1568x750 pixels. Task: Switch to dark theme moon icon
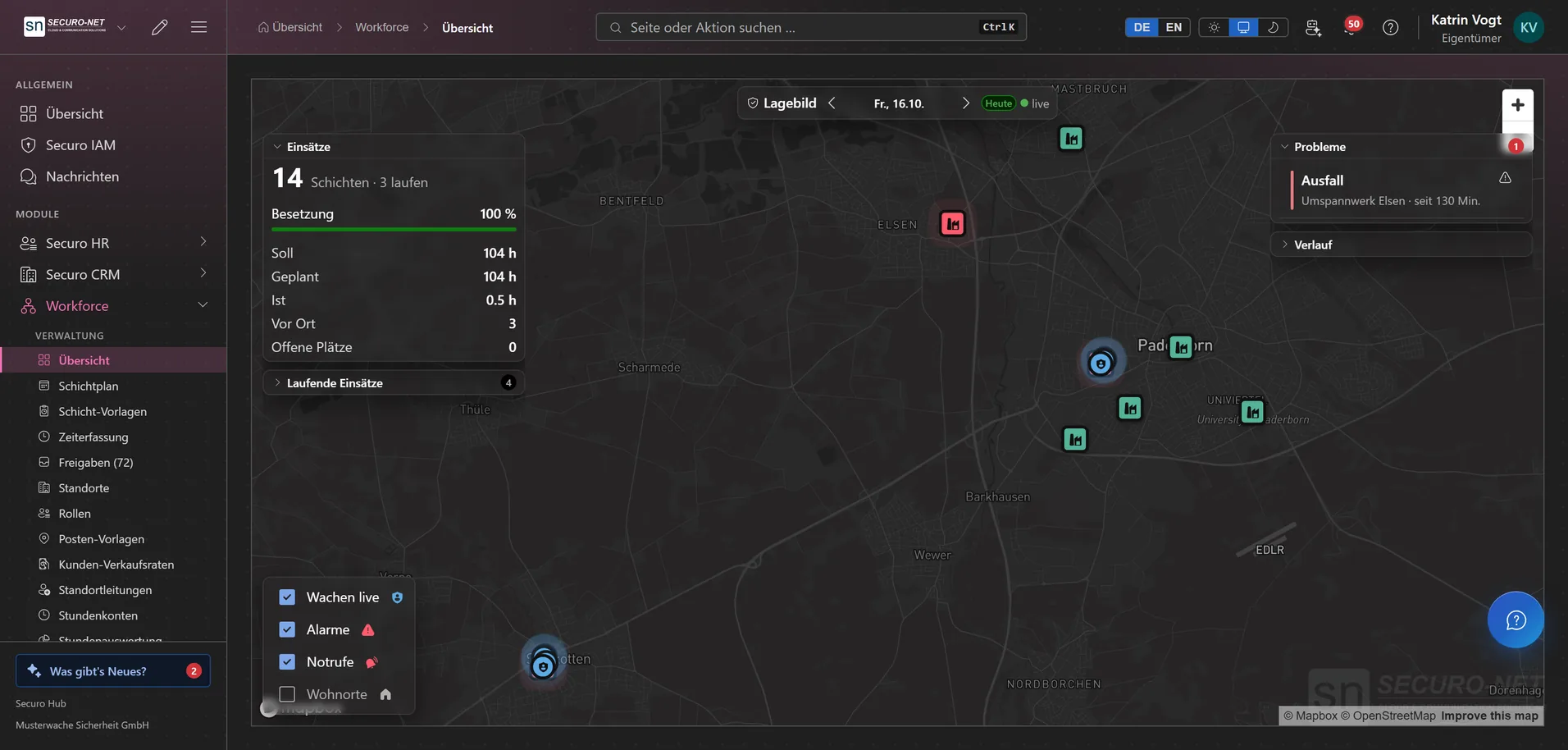(x=1273, y=27)
